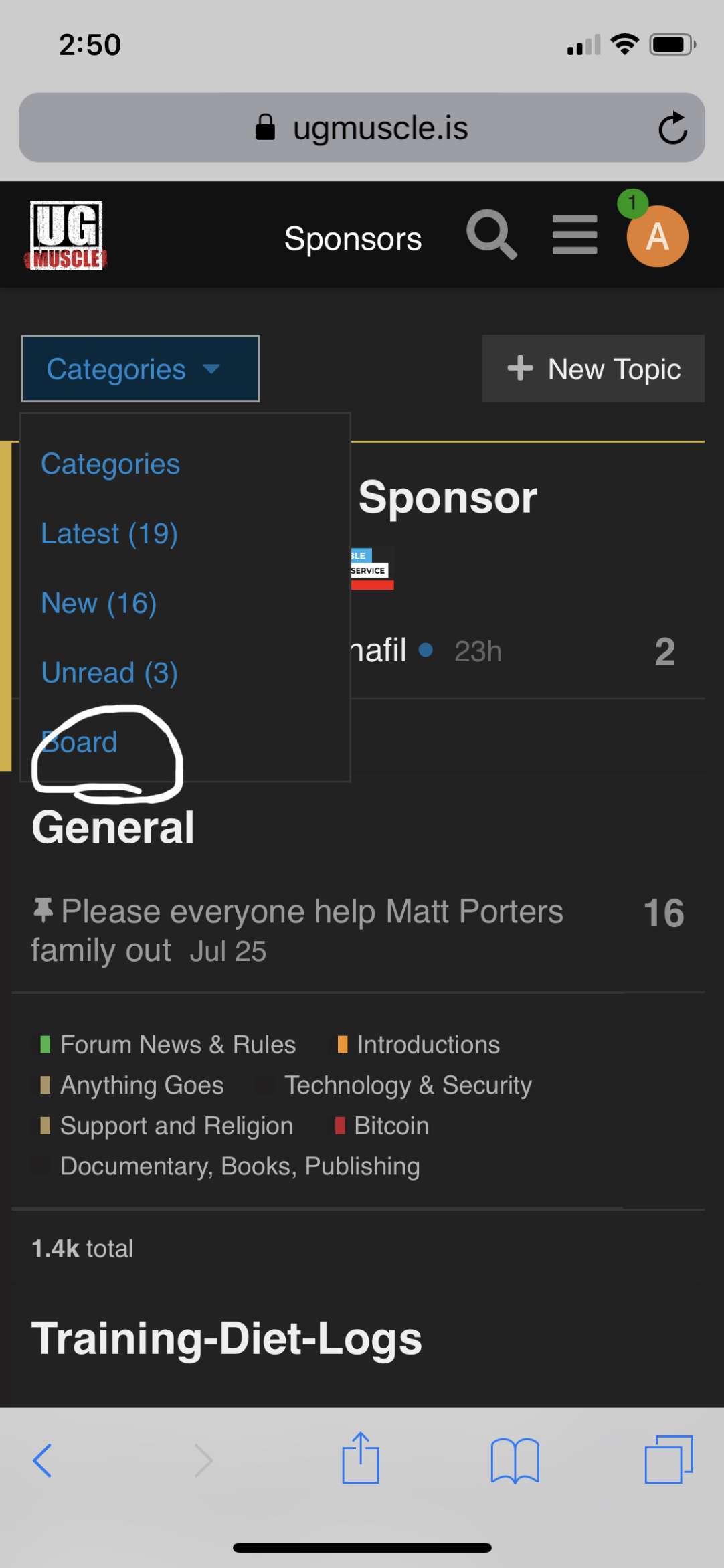Open Sponsors link in header
Image resolution: width=724 pixels, height=1568 pixels.
(x=353, y=239)
